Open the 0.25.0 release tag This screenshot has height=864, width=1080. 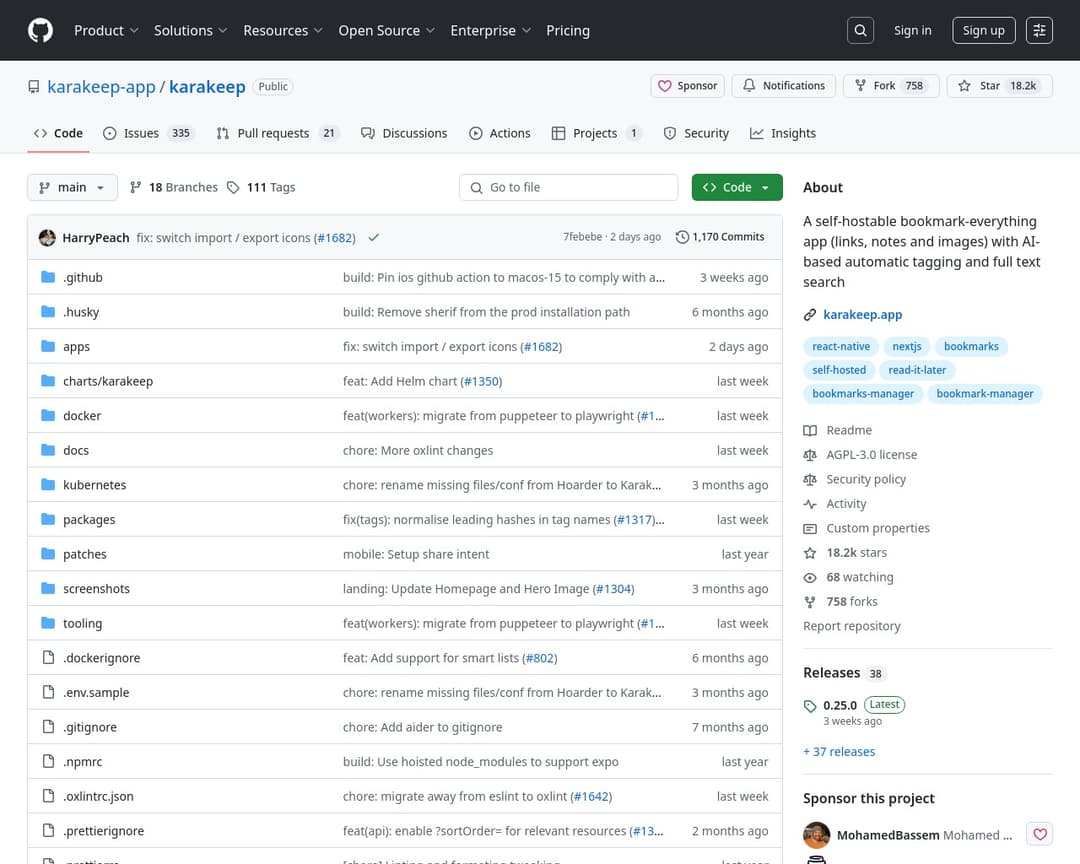click(x=840, y=705)
